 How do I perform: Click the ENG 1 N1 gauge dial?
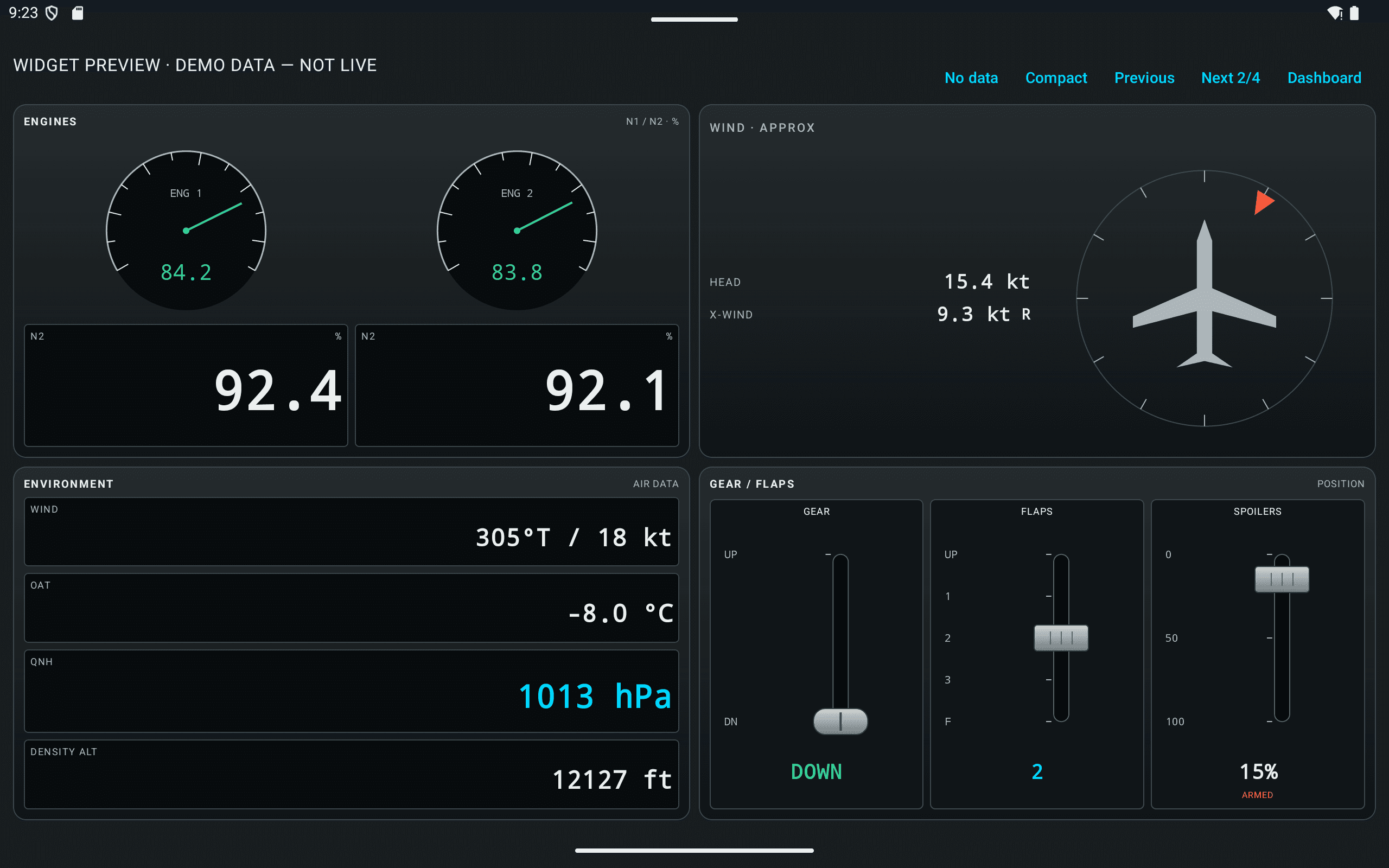click(x=186, y=230)
